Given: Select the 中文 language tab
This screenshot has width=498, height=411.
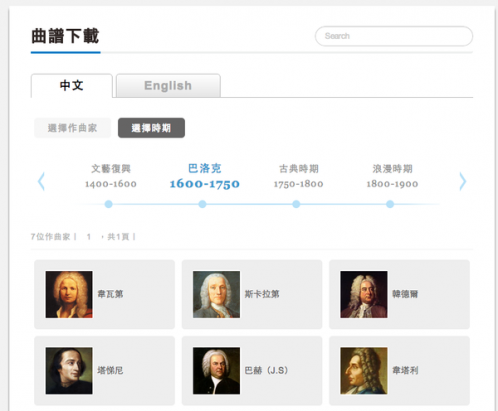Looking at the screenshot, I should 72,86.
